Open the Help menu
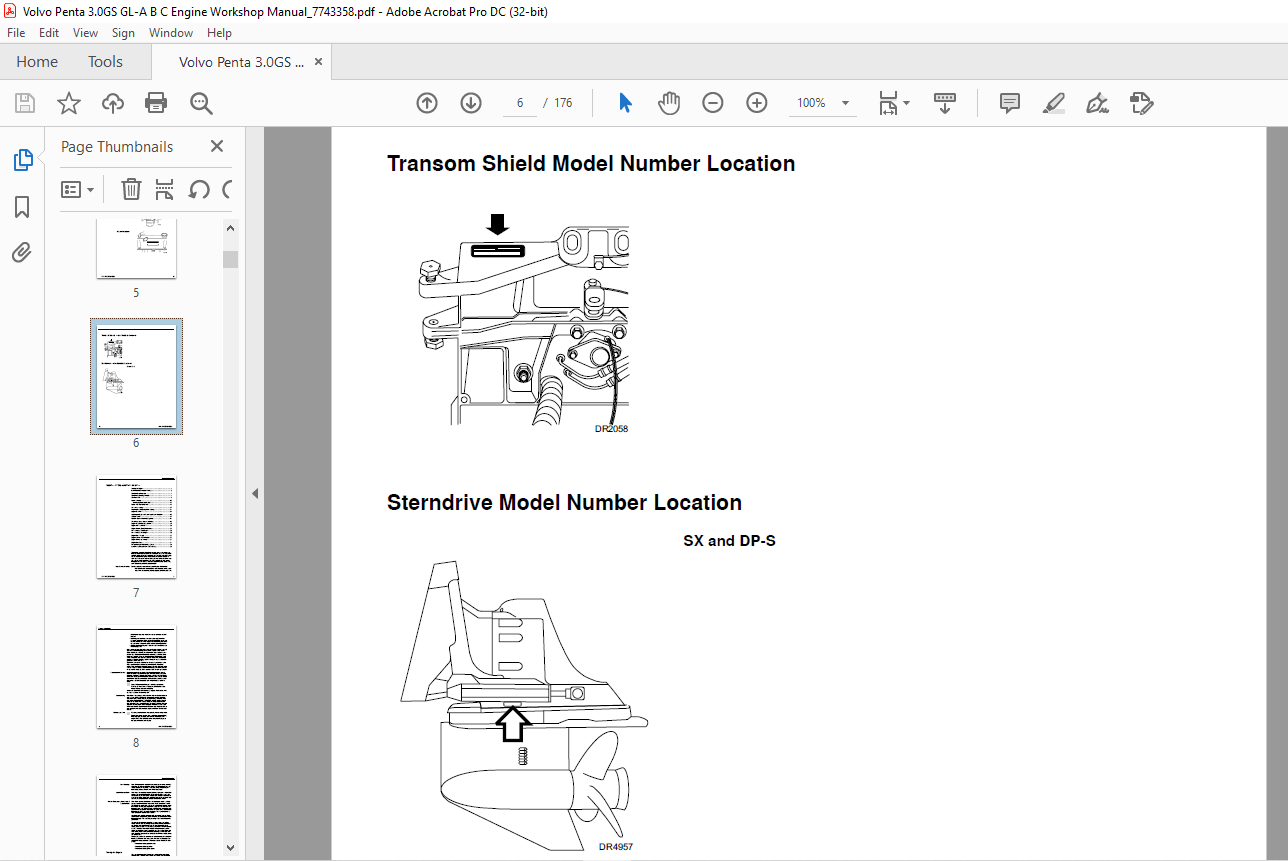Screen dimensions: 1288x861 [x=219, y=33]
